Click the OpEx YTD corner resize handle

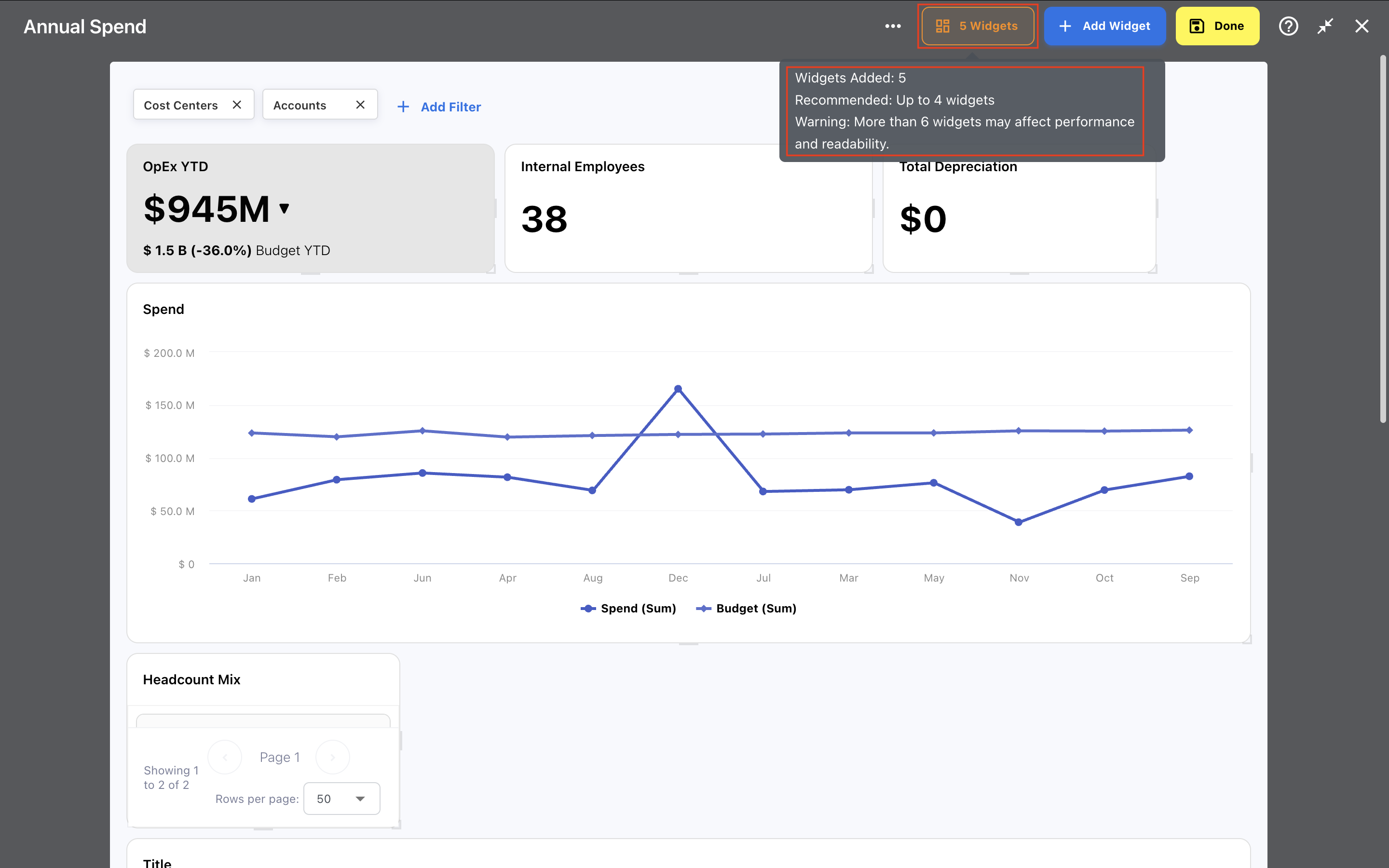tap(491, 269)
